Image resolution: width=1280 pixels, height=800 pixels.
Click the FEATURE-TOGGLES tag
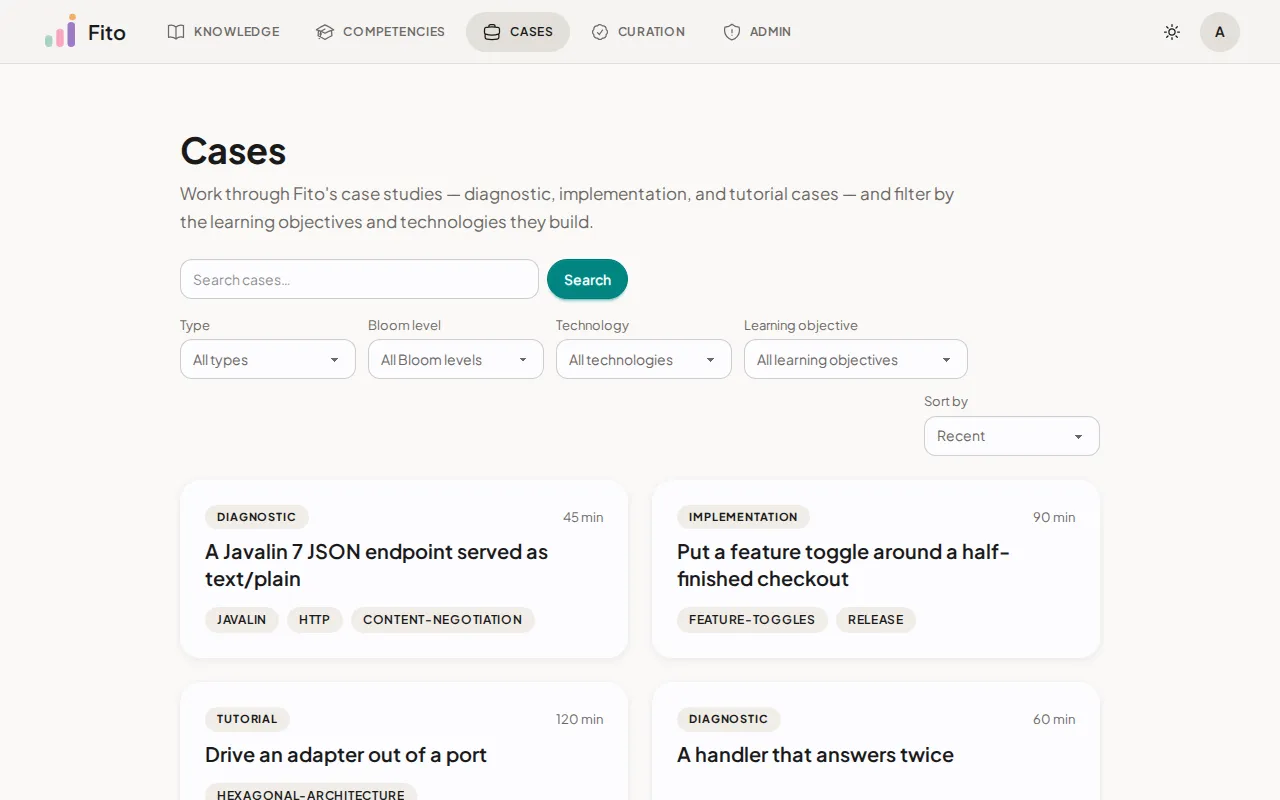point(752,620)
